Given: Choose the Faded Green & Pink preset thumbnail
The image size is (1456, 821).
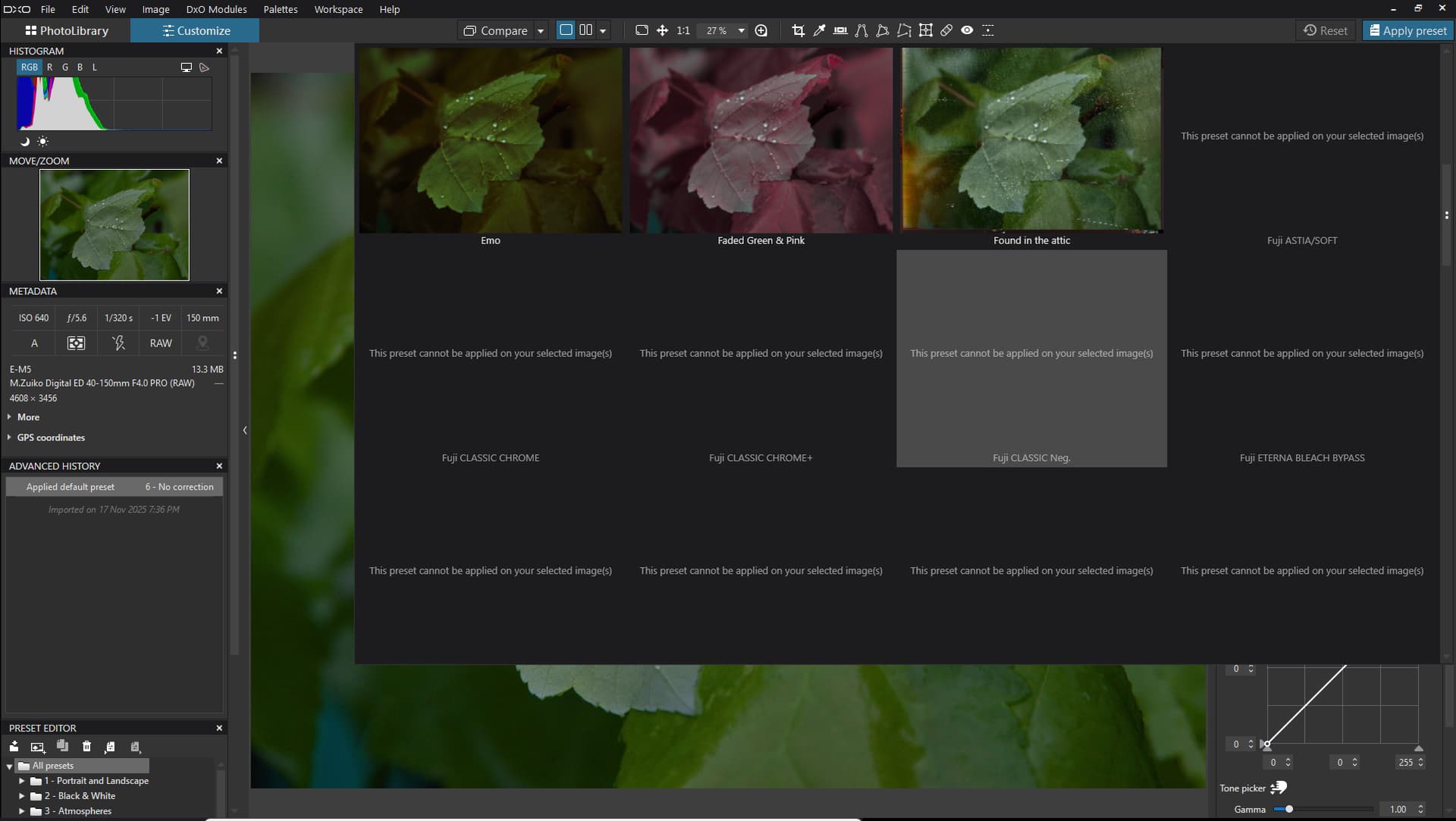Looking at the screenshot, I should coord(761,140).
